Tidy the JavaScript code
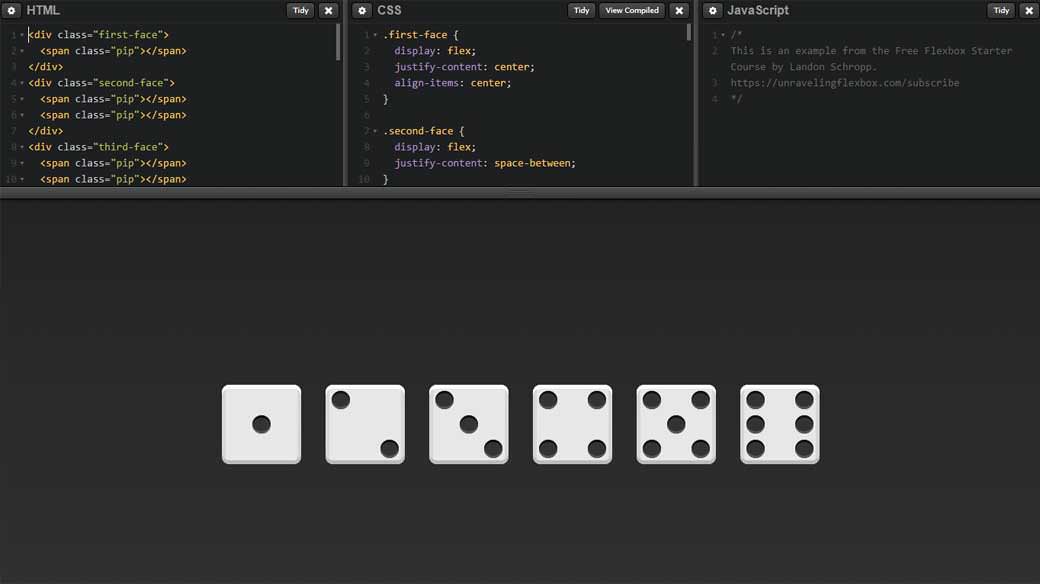 pyautogui.click(x=1001, y=10)
